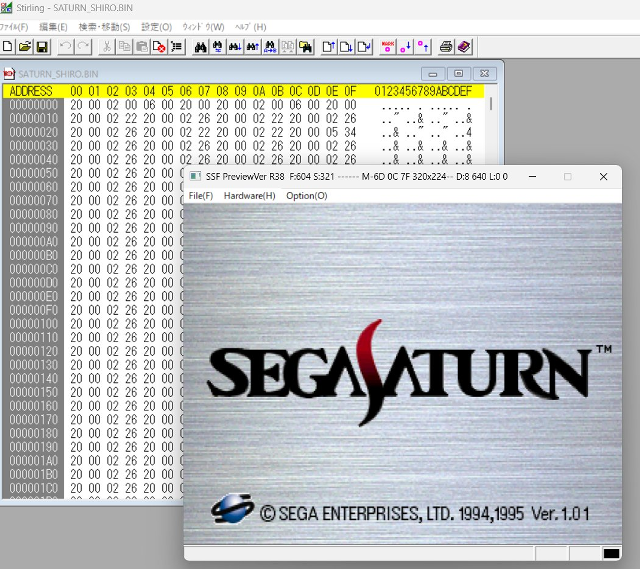The width and height of the screenshot is (640, 569).
Task: Open the 編集(E) menu
Action: tap(53, 27)
